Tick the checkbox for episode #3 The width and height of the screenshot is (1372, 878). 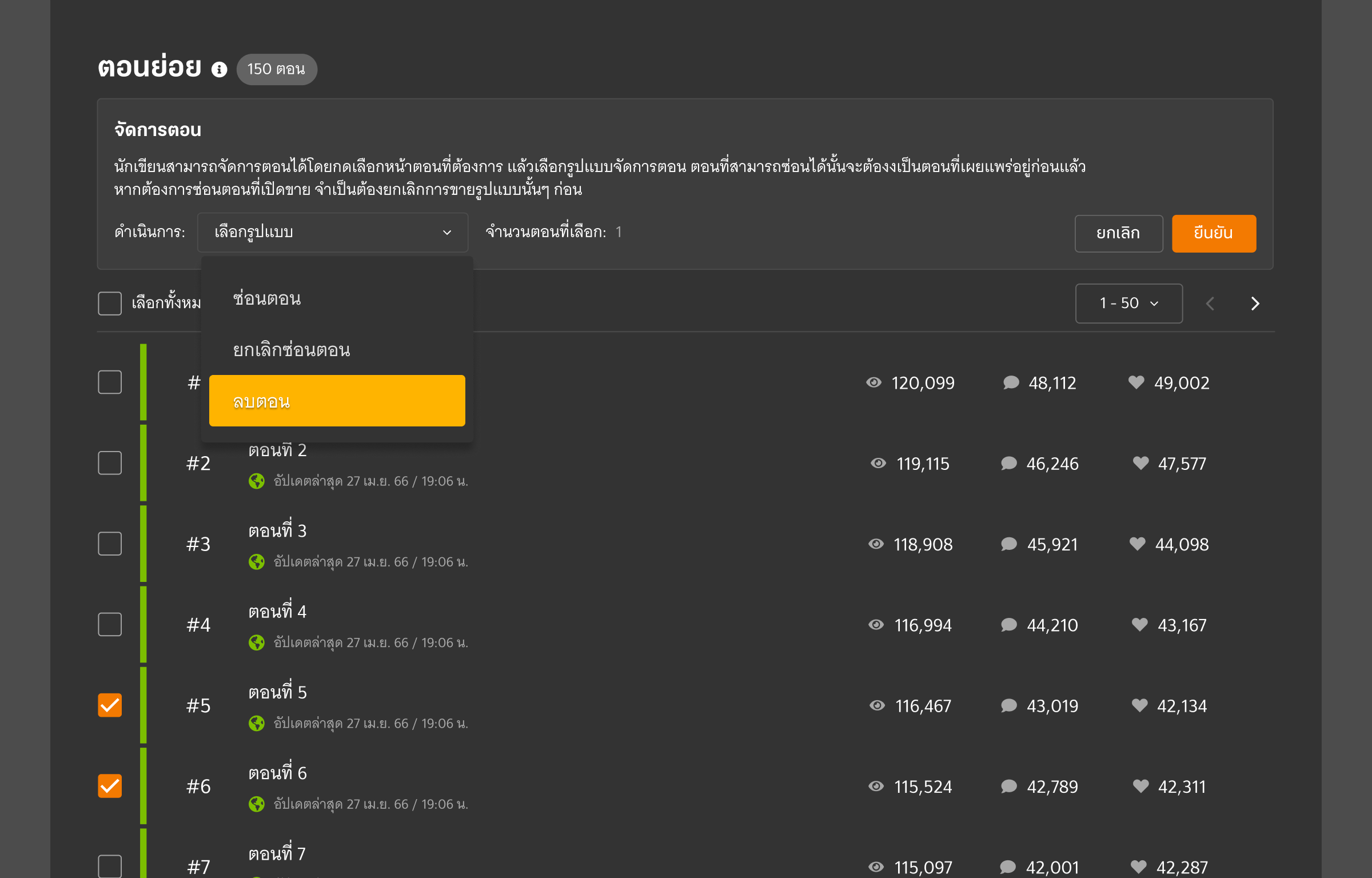(110, 544)
